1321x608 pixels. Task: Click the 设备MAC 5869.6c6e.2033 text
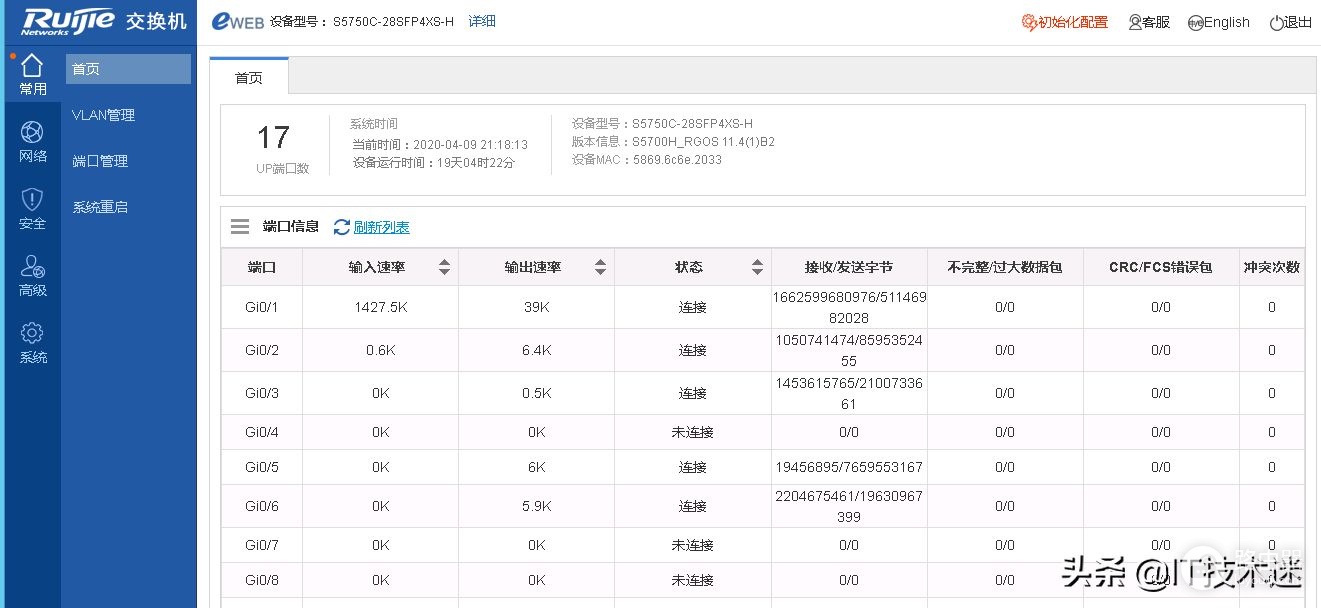(647, 159)
